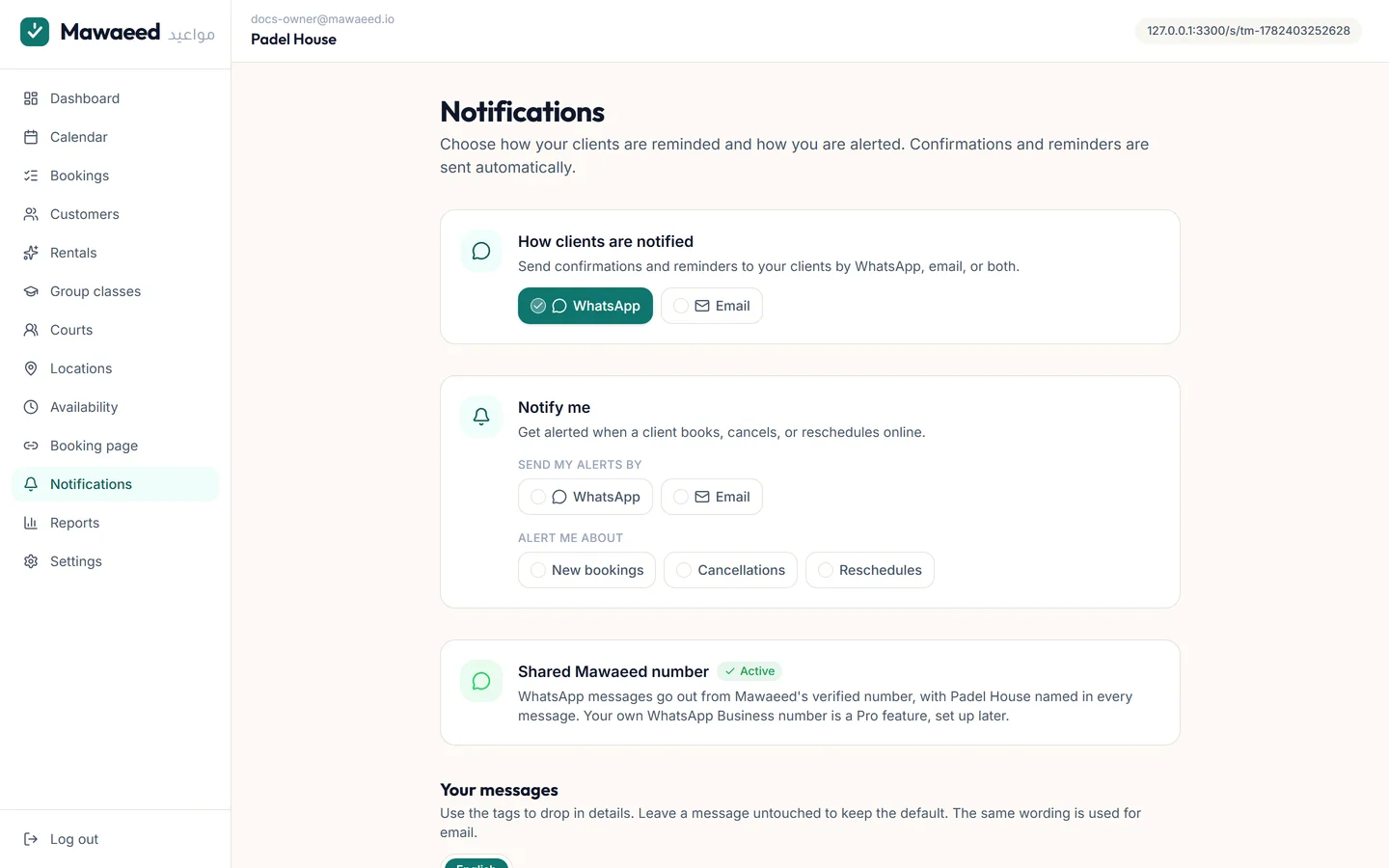The width and height of the screenshot is (1389, 868).
Task: Click bell icon beside Notify me heading
Action: (481, 417)
